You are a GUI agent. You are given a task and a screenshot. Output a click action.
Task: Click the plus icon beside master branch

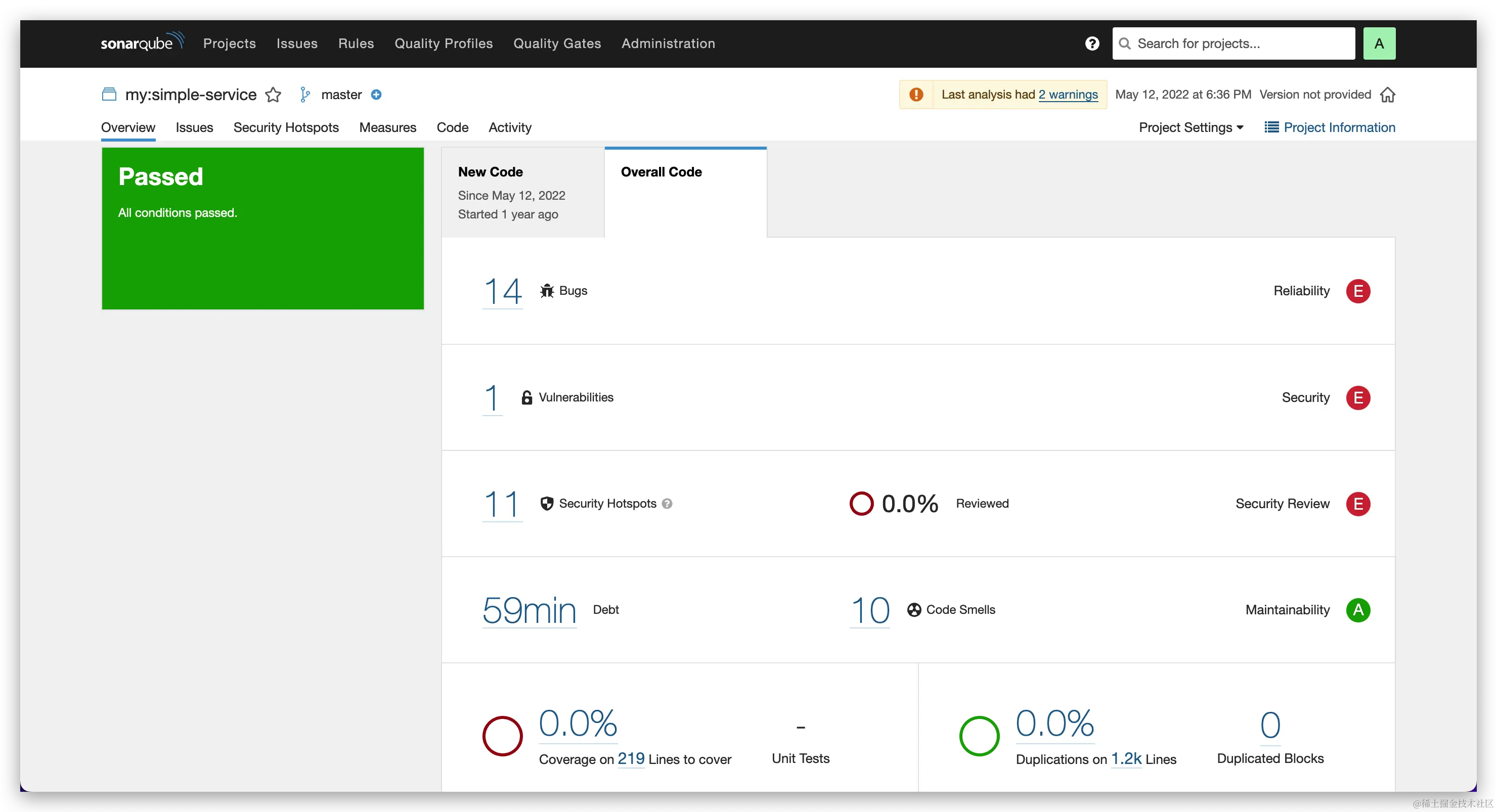[377, 95]
